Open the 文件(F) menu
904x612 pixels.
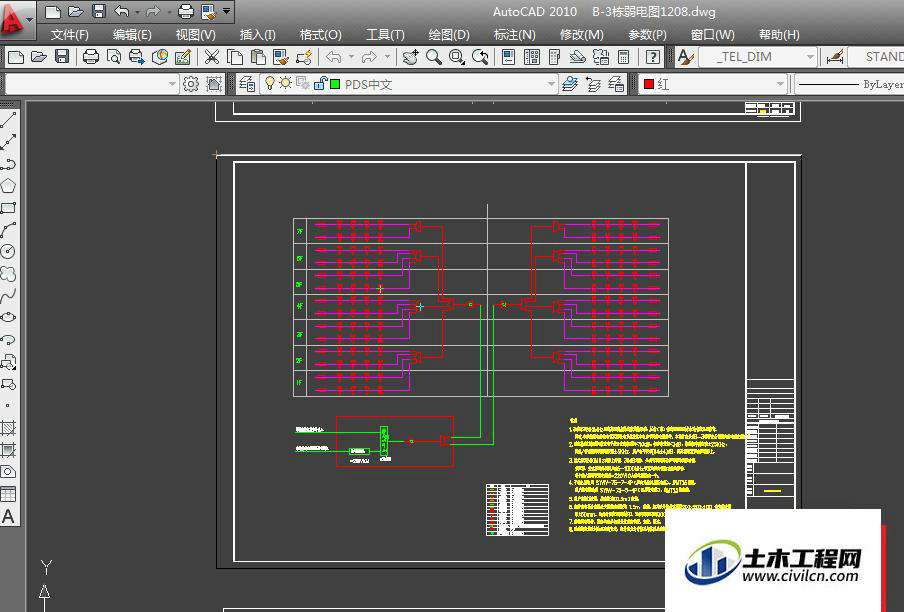[x=70, y=35]
